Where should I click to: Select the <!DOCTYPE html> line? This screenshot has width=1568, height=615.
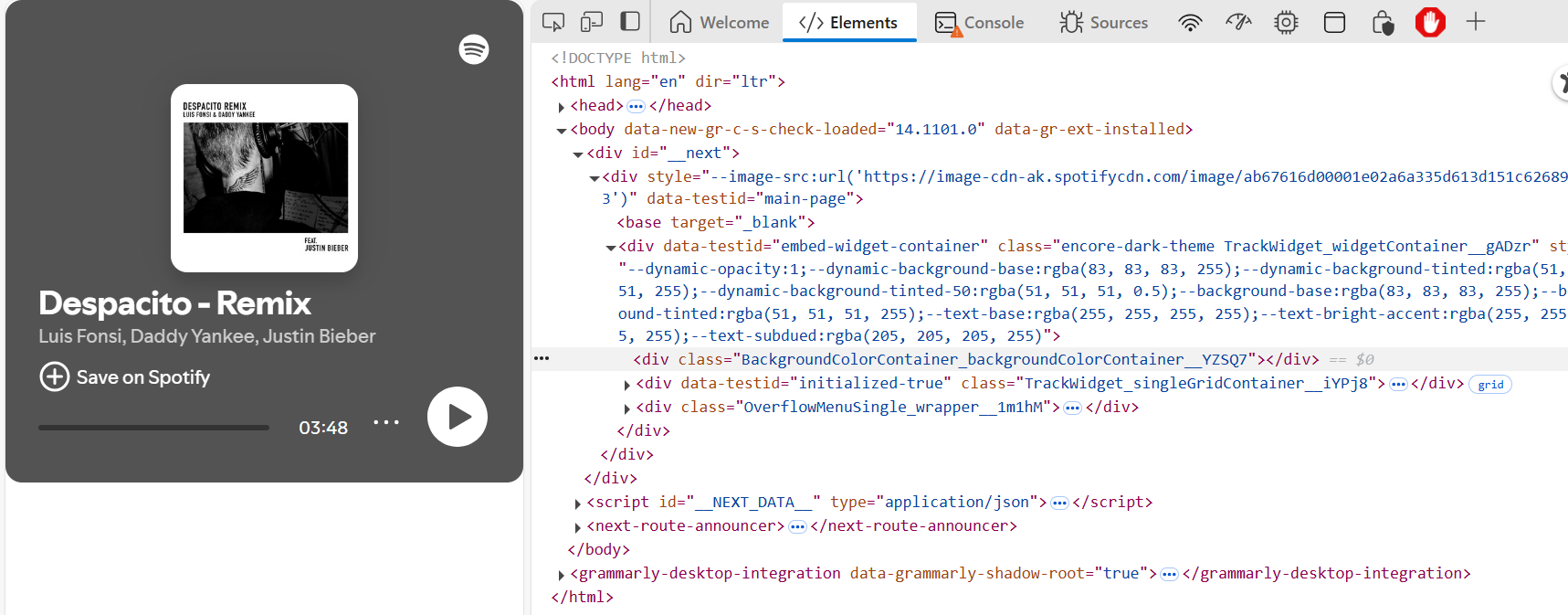pos(618,58)
